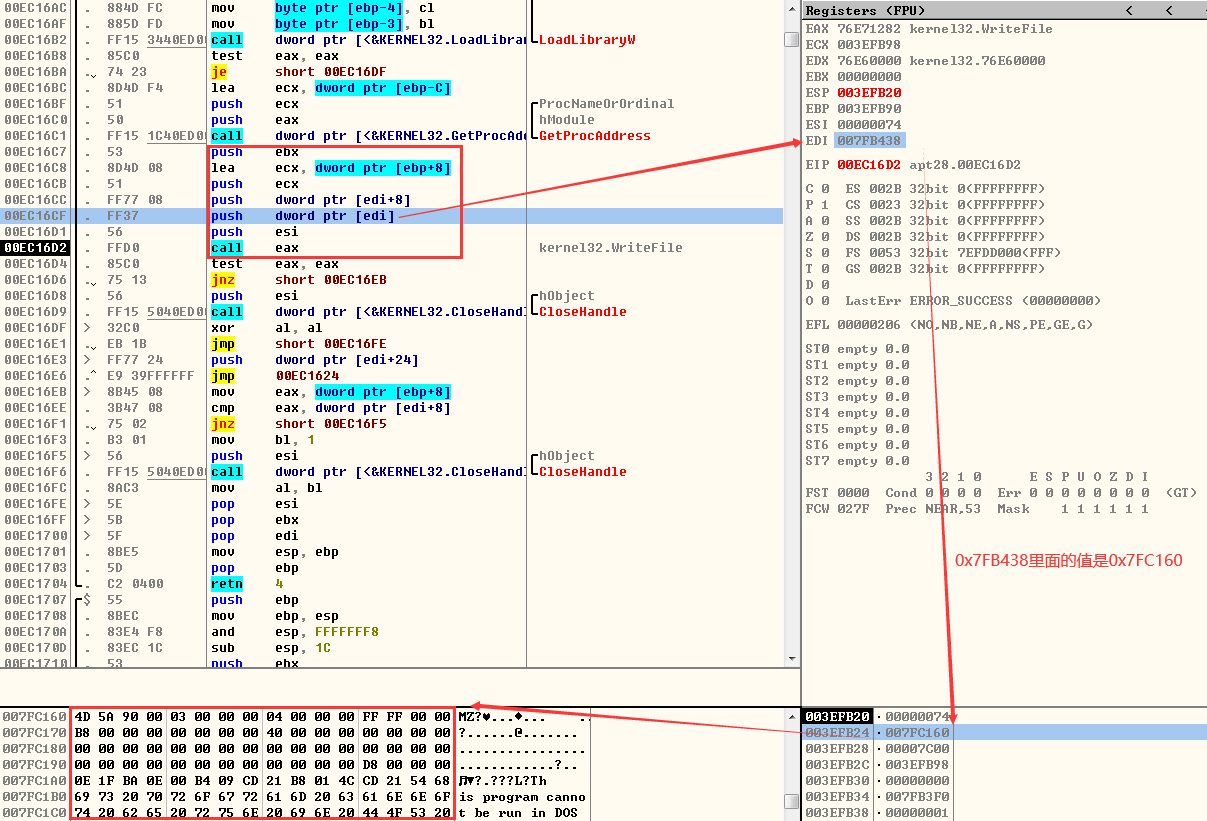Select stack address 003EFB38
Image resolution: width=1207 pixels, height=821 pixels.
(837, 813)
